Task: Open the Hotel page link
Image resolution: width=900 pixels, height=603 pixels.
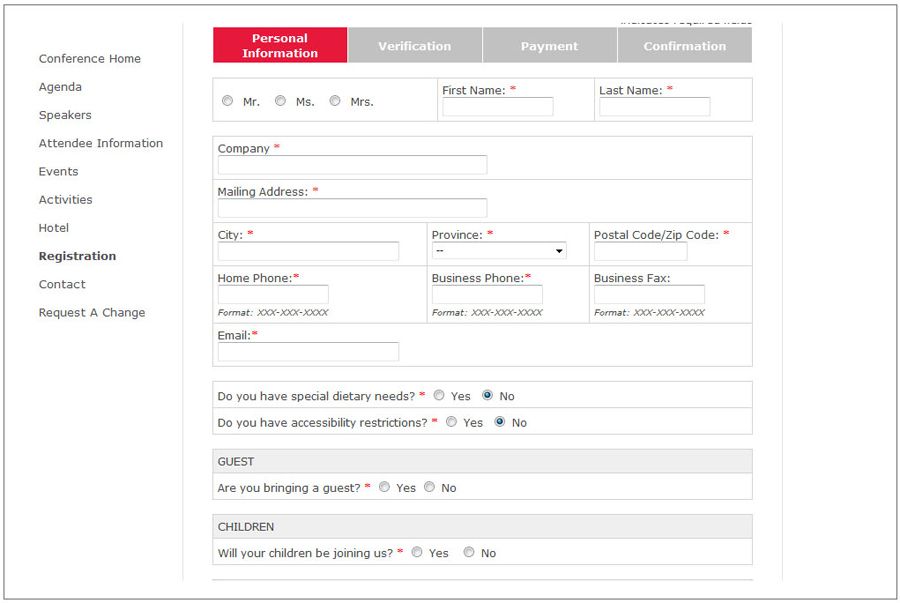Action: pos(54,228)
